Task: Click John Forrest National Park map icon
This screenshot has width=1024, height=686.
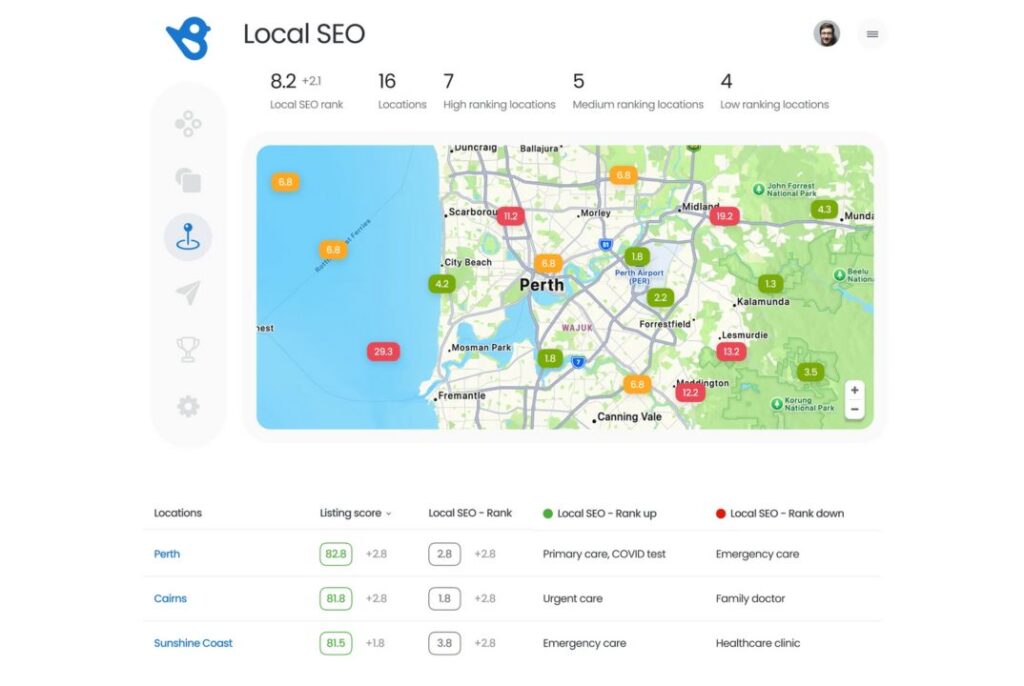Action: point(758,189)
